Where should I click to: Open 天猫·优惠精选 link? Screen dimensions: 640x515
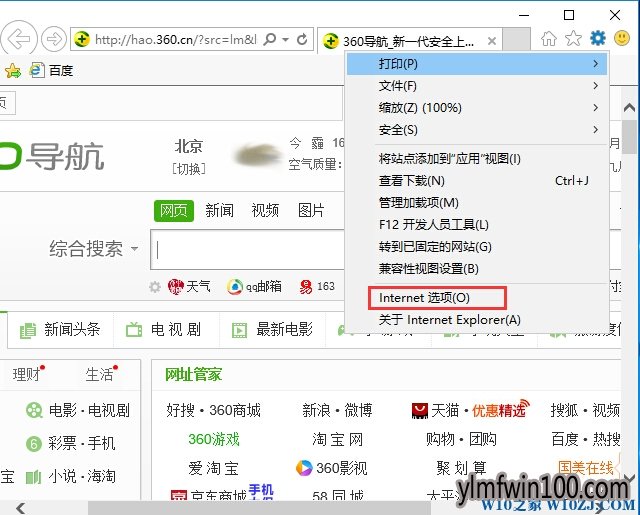(471, 410)
